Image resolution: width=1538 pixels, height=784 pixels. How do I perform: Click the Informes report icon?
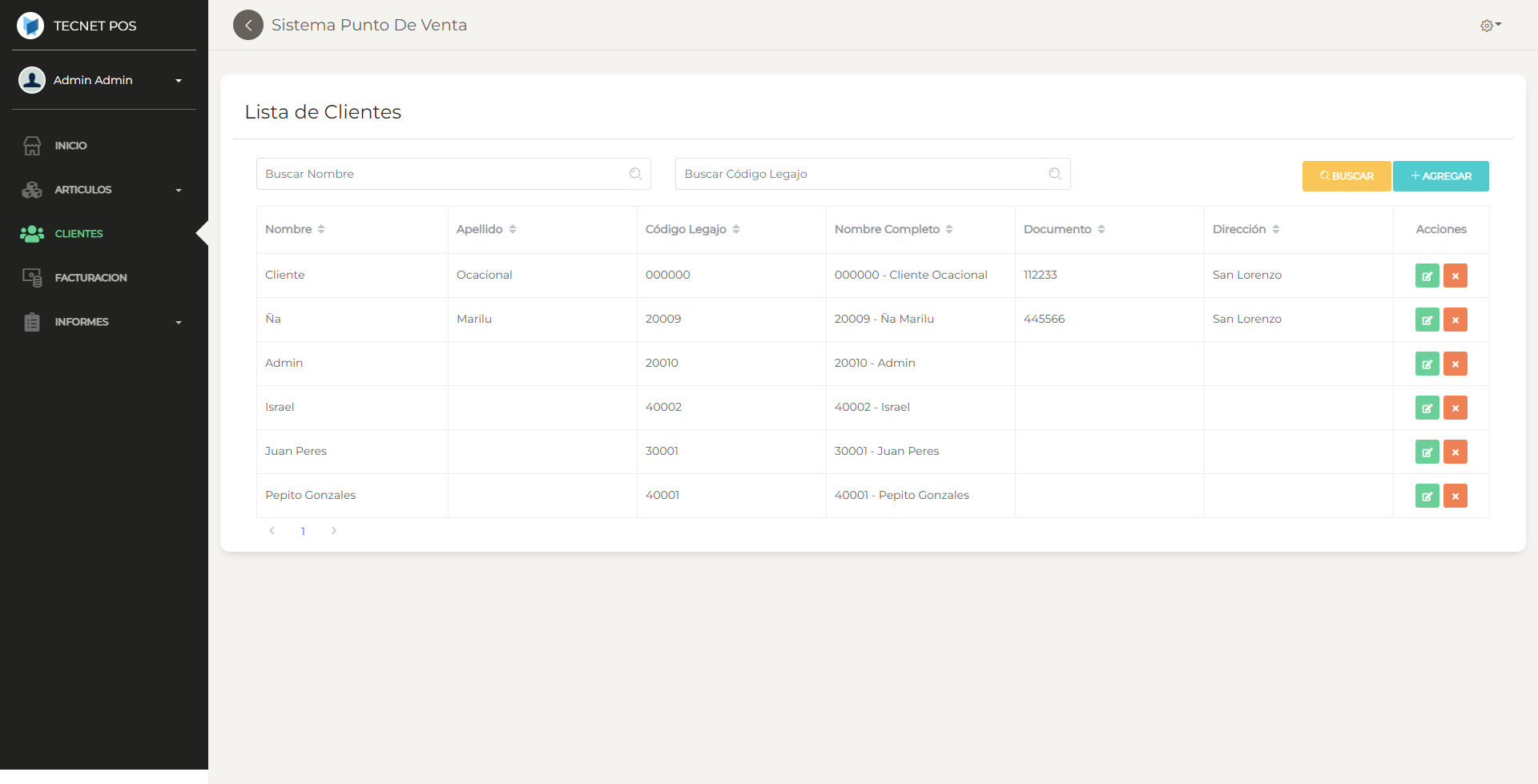pyautogui.click(x=32, y=321)
